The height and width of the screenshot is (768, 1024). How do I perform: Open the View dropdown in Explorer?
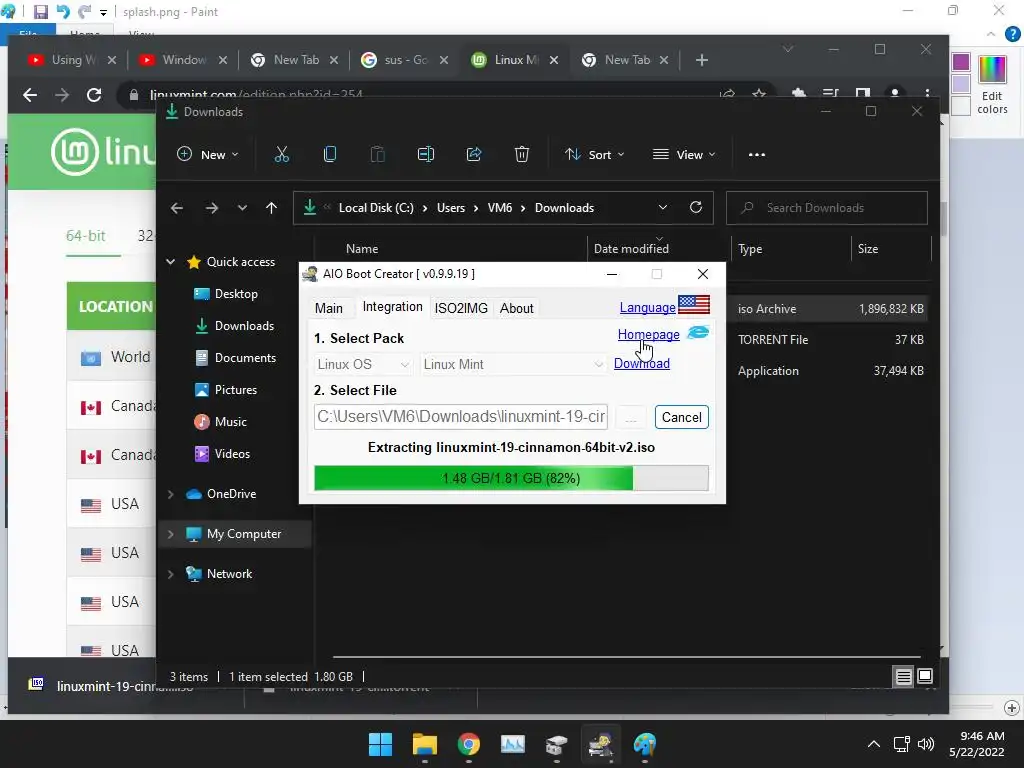(684, 155)
